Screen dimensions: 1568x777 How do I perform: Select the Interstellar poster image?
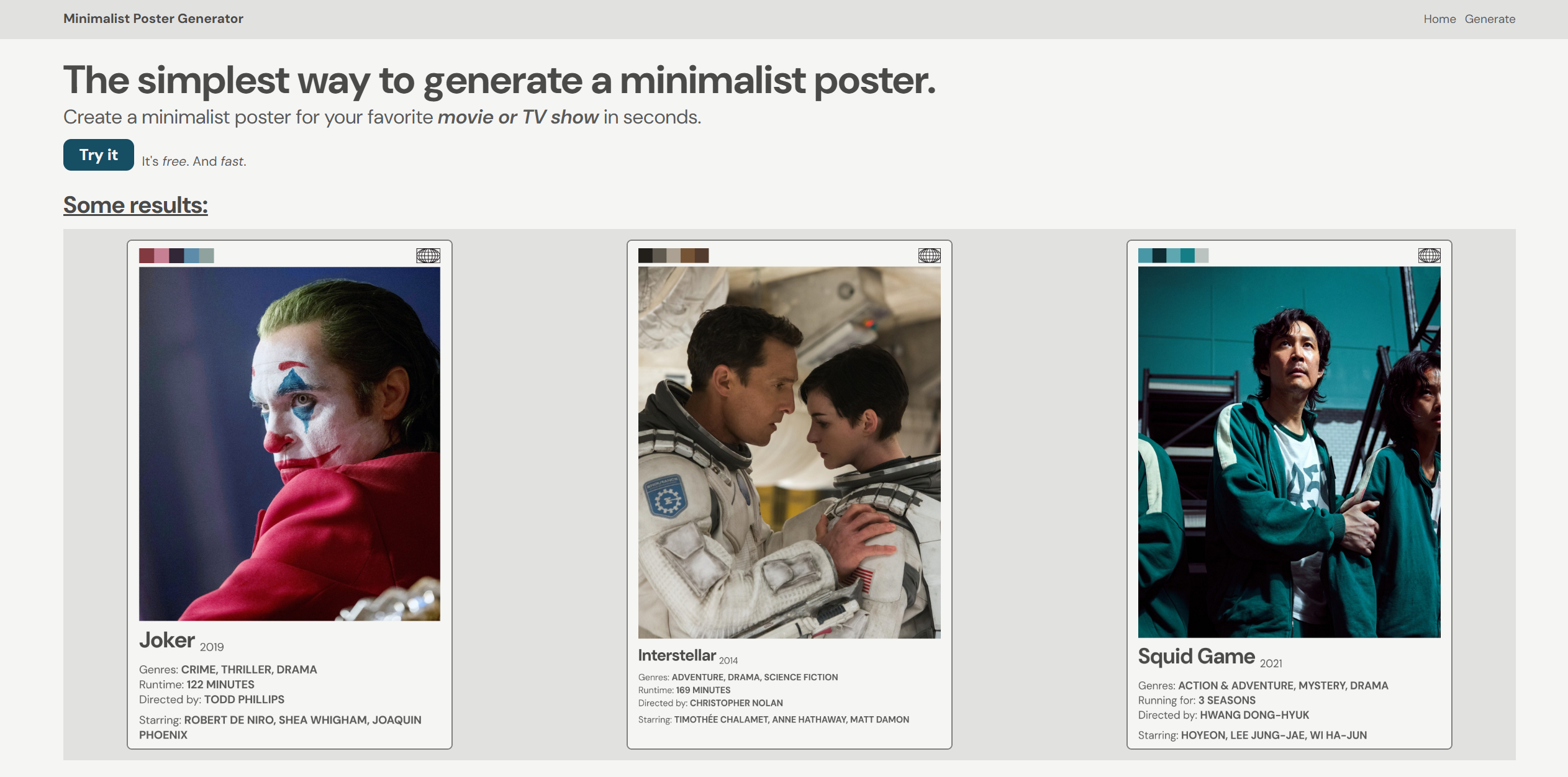[789, 452]
